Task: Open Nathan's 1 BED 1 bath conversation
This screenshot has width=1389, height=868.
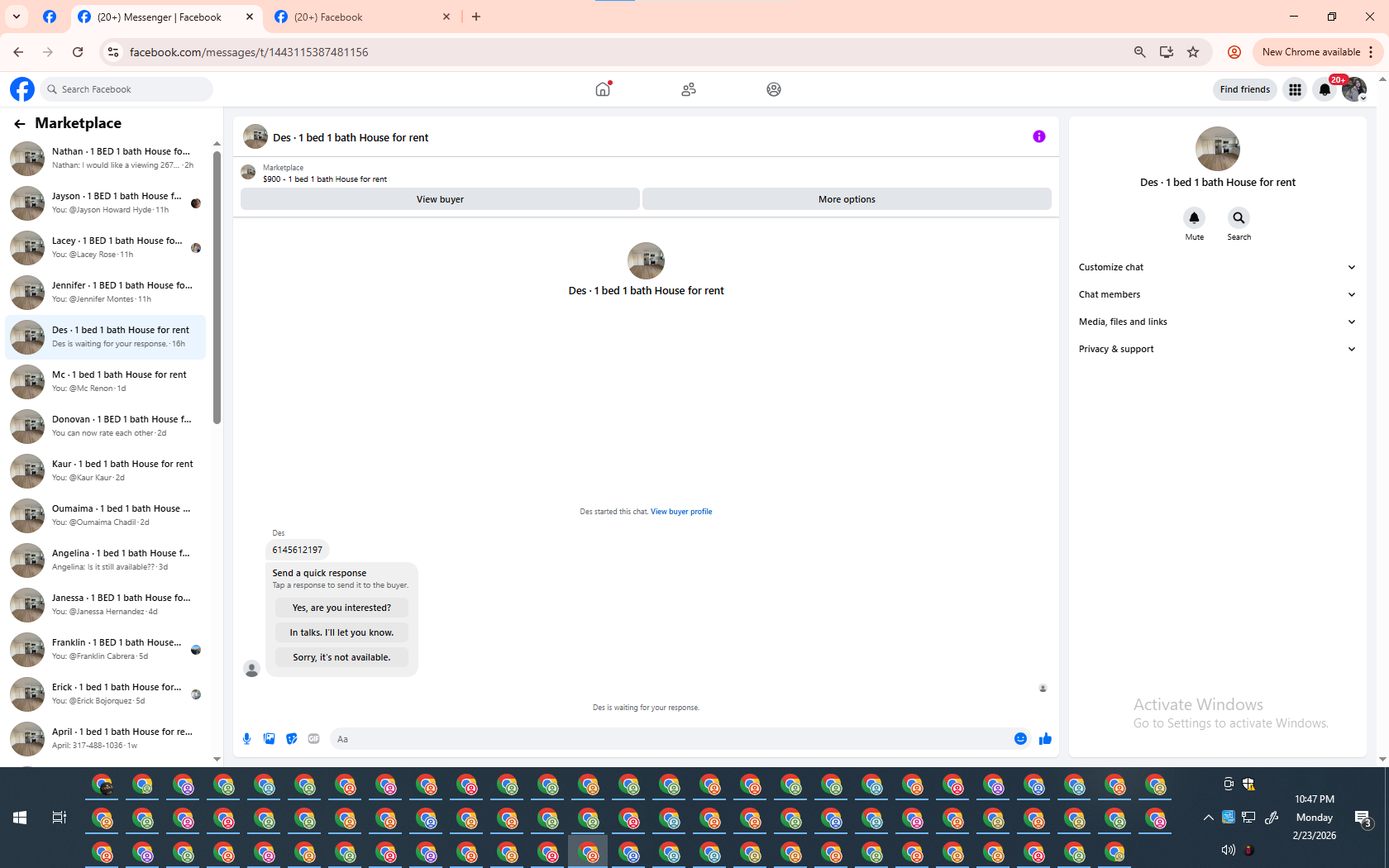Action: (106, 158)
